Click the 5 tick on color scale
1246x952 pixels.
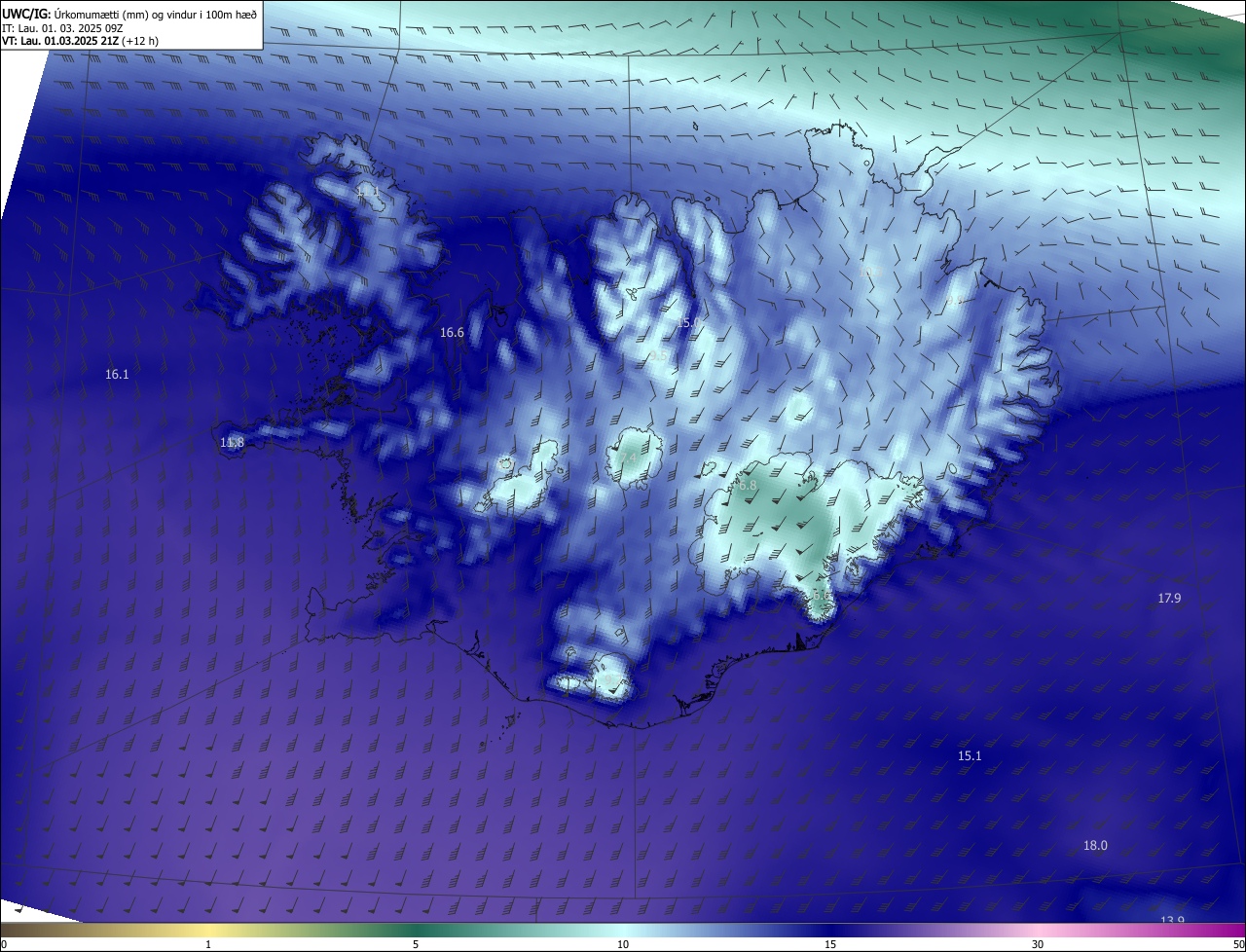pyautogui.click(x=416, y=944)
